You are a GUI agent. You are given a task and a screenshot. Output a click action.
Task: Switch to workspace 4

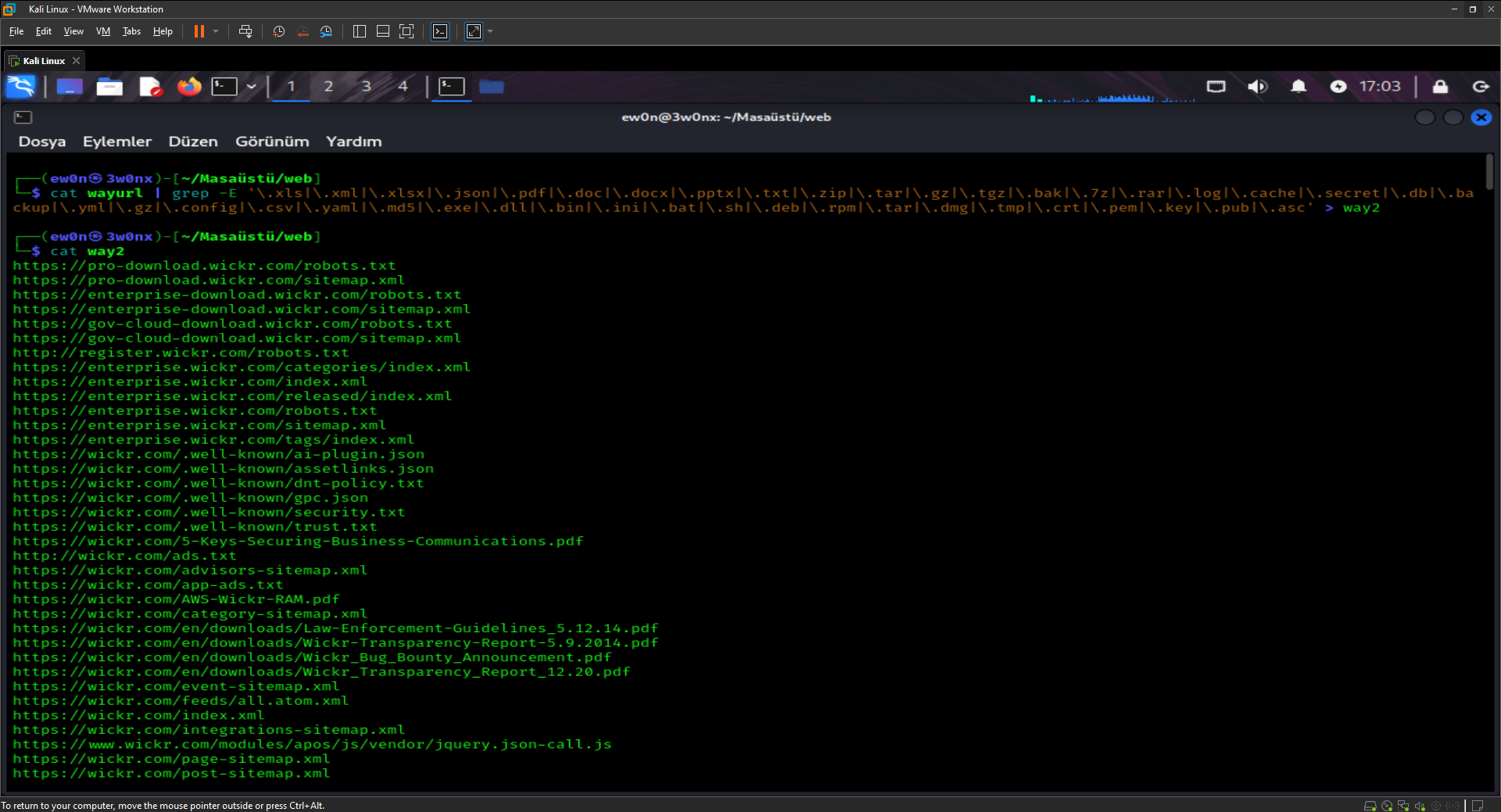(403, 86)
